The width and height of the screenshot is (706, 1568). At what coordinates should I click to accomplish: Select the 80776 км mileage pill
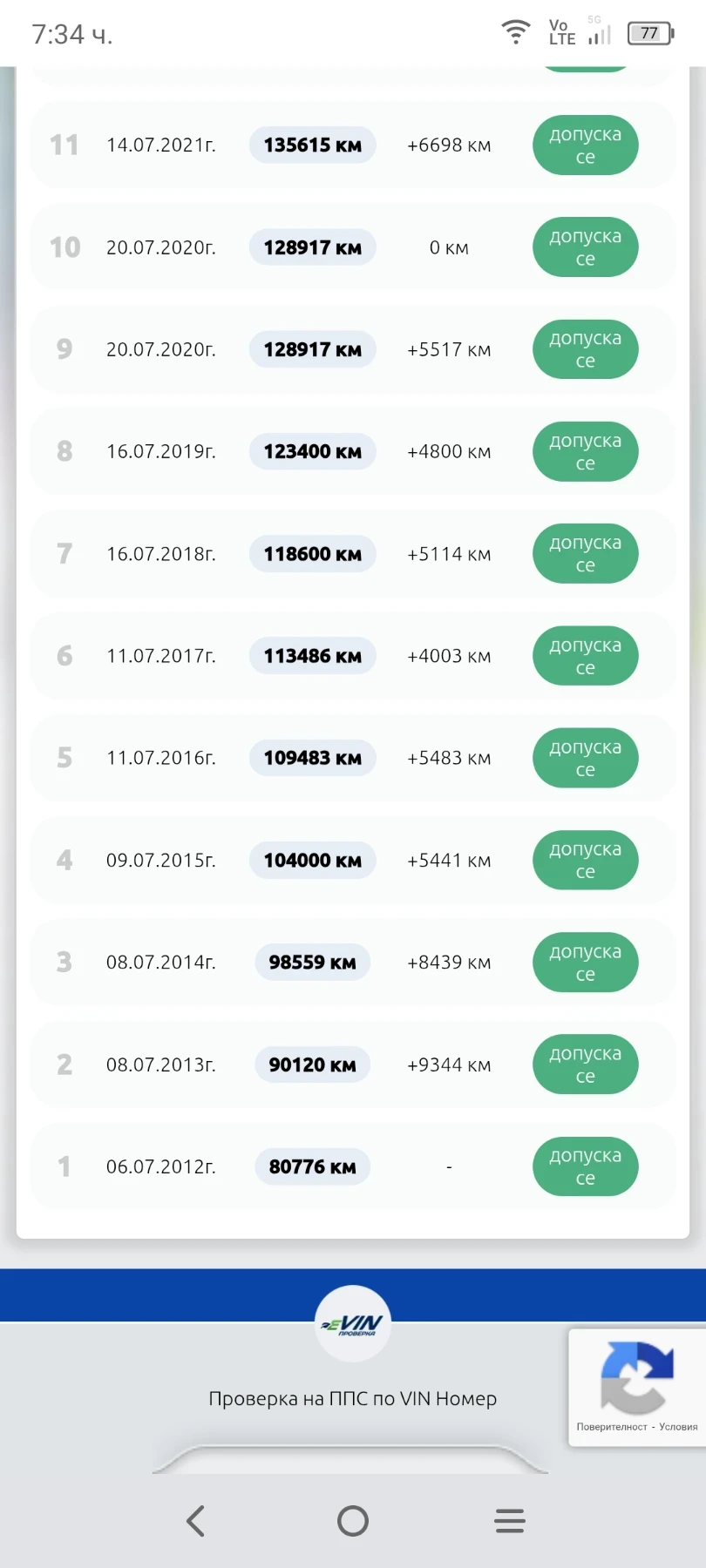[312, 1166]
